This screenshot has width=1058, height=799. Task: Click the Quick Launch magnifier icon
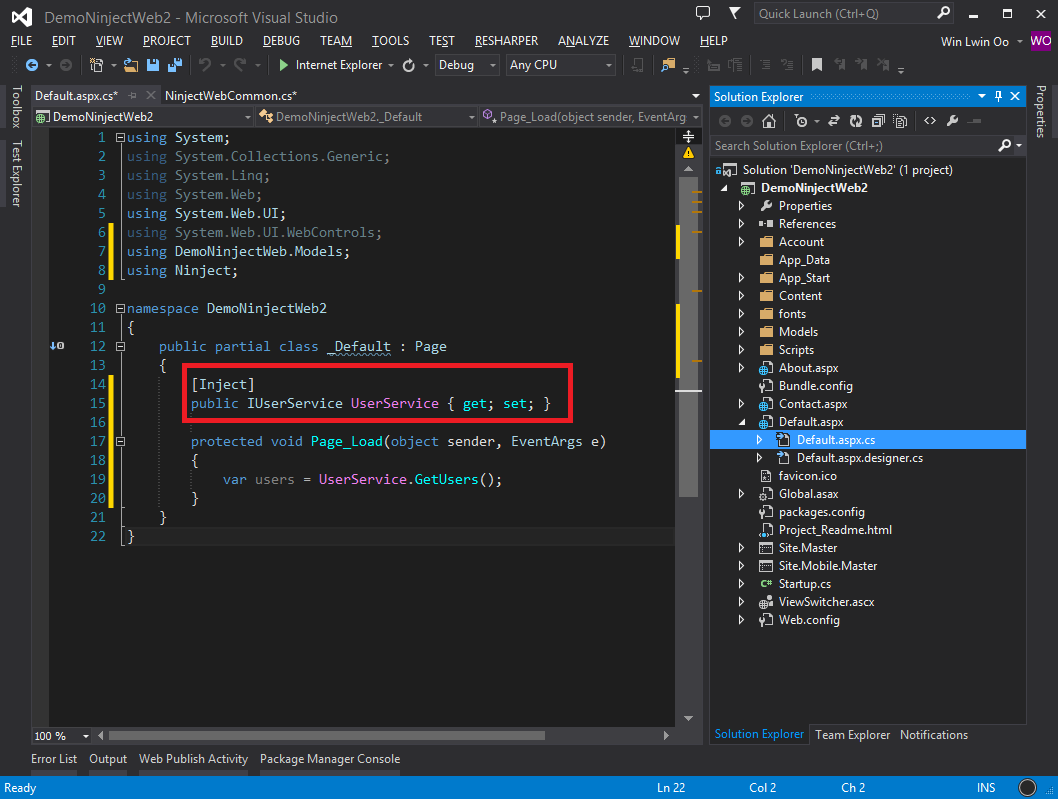click(x=944, y=13)
